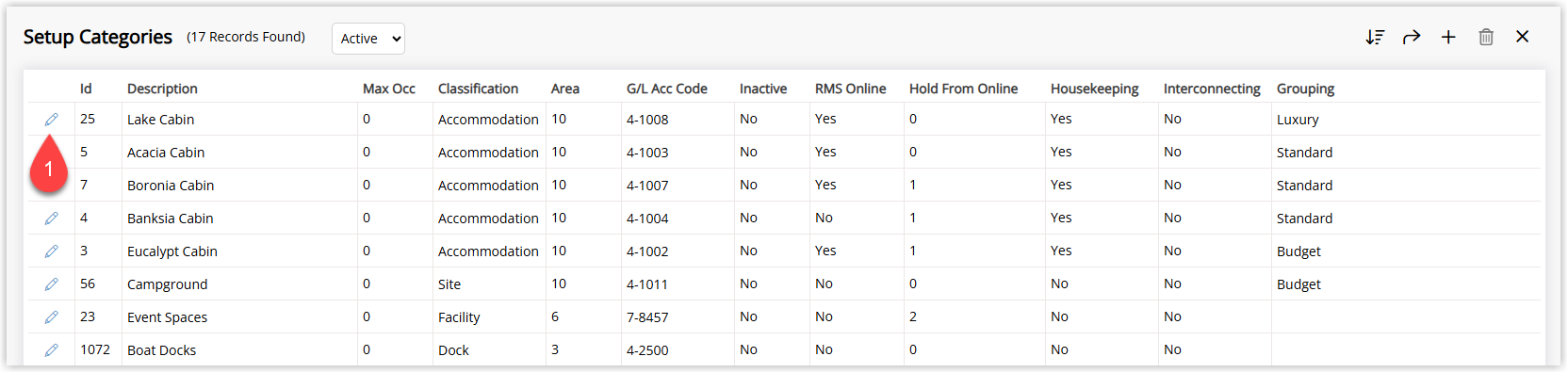
Task: Close the Setup Categories panel
Action: 1522,37
